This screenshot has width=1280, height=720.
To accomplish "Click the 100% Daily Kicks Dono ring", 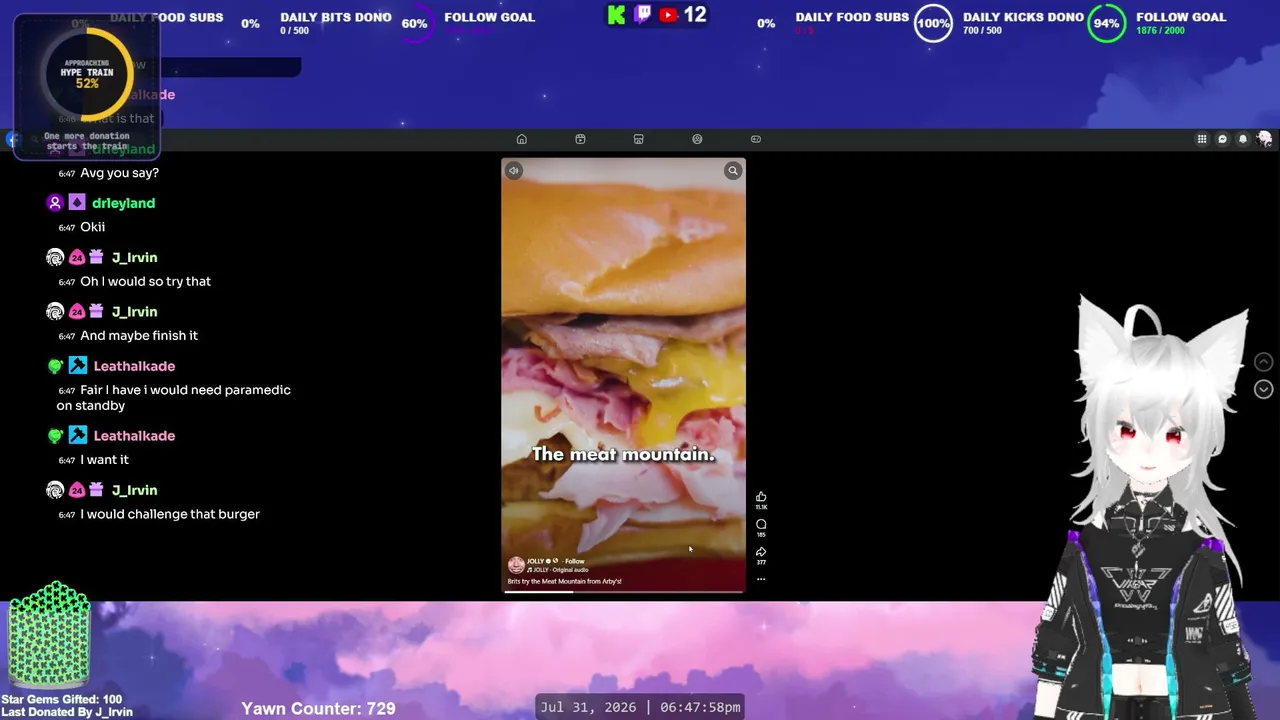I will pos(933,24).
